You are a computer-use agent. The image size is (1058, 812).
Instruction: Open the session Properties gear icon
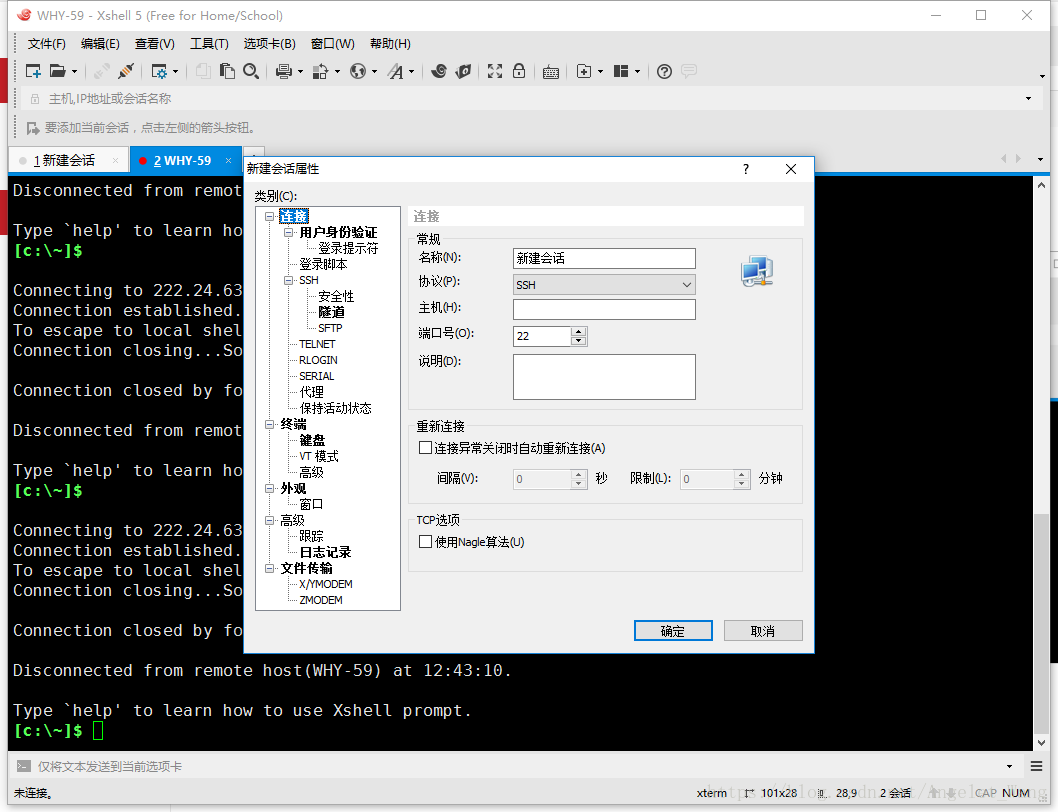pyautogui.click(x=159, y=71)
